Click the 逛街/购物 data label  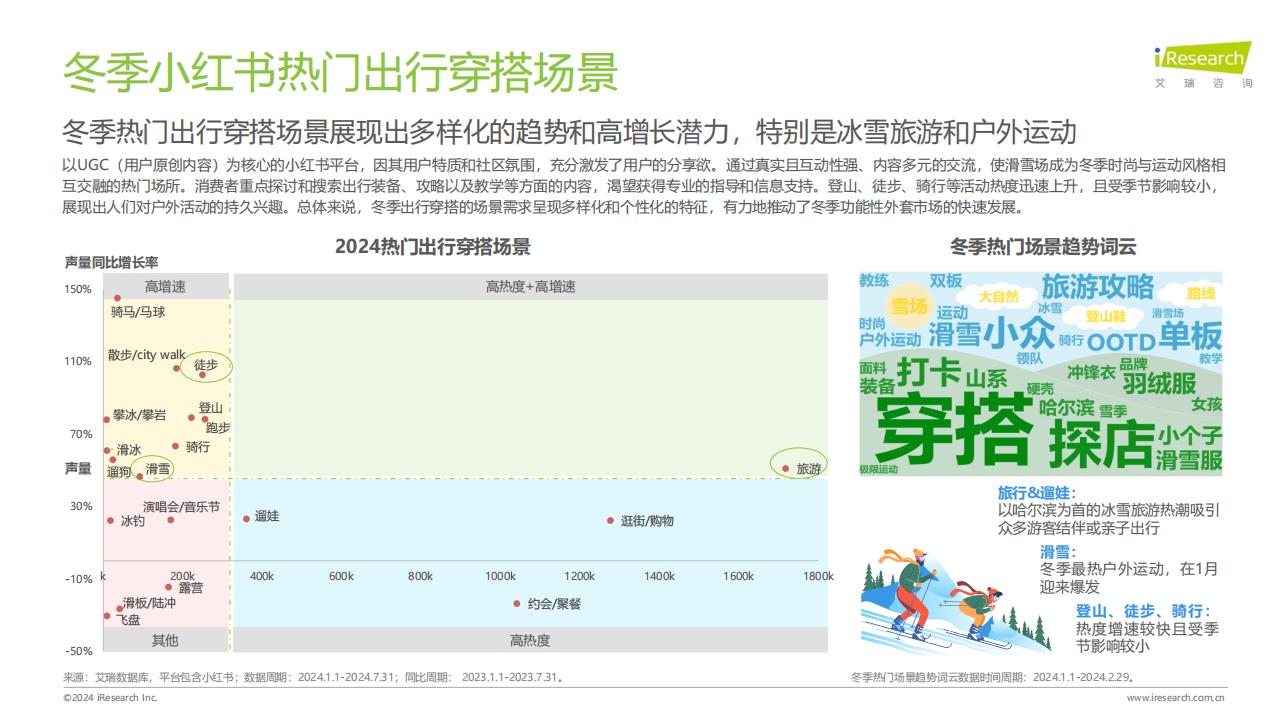point(647,521)
